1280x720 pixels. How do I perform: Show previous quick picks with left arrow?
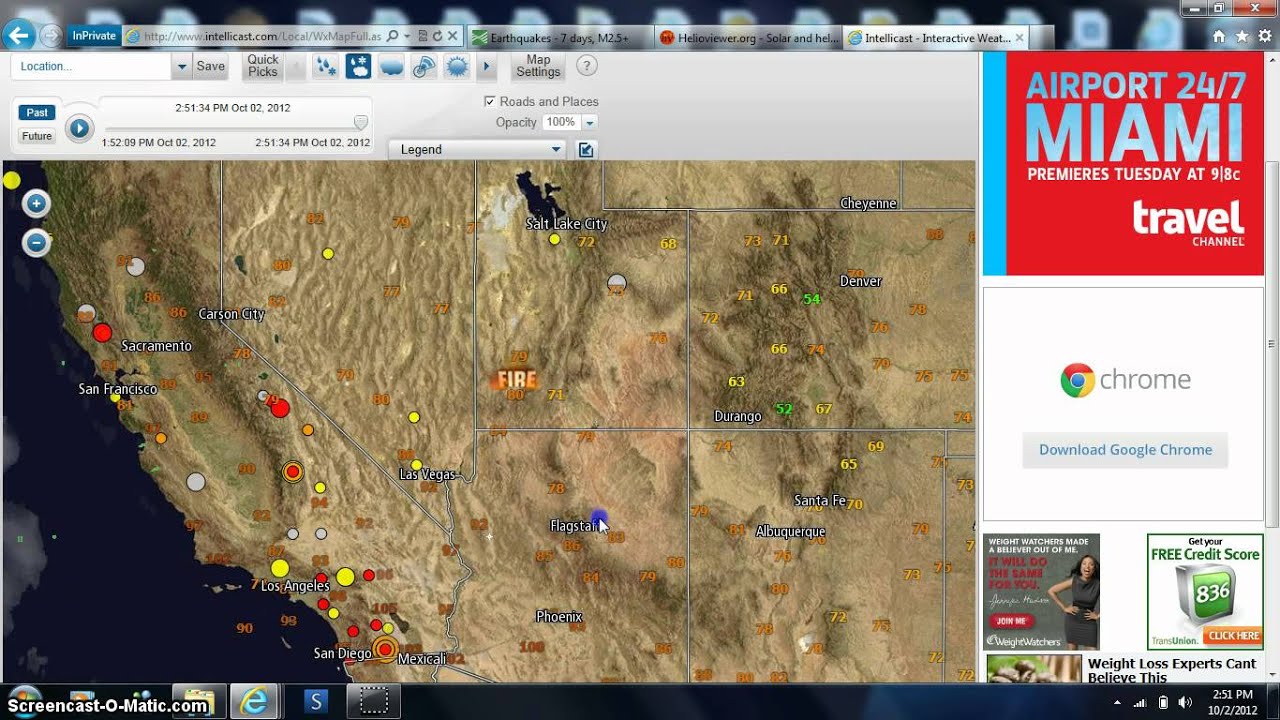(x=295, y=67)
